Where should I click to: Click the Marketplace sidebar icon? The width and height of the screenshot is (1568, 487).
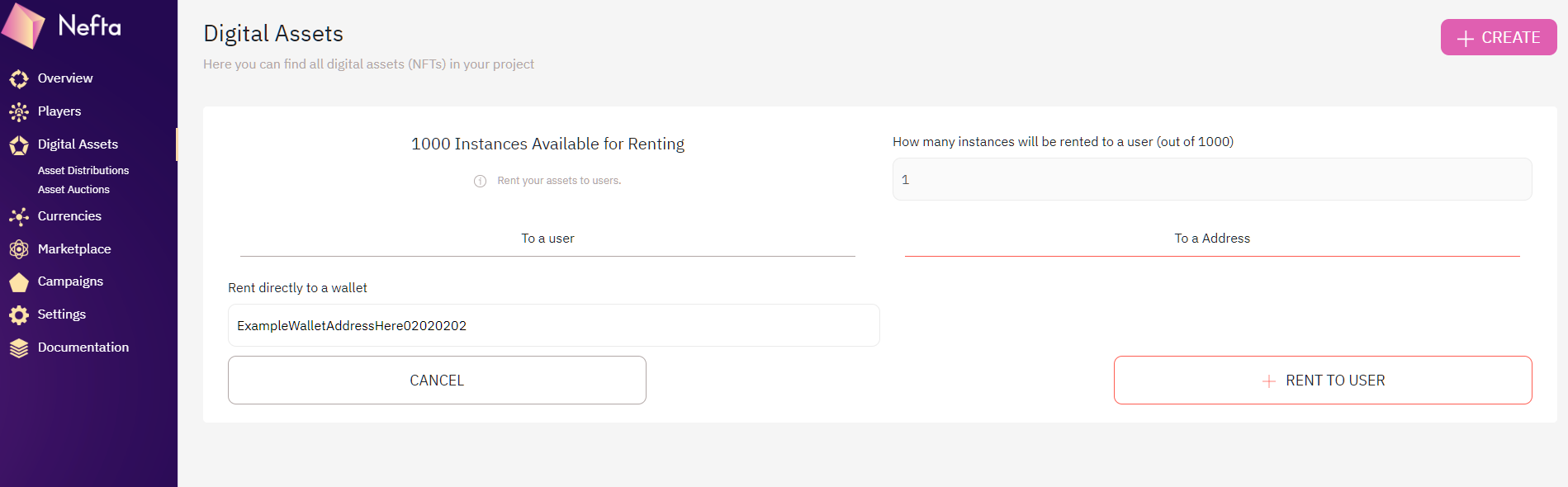(19, 249)
